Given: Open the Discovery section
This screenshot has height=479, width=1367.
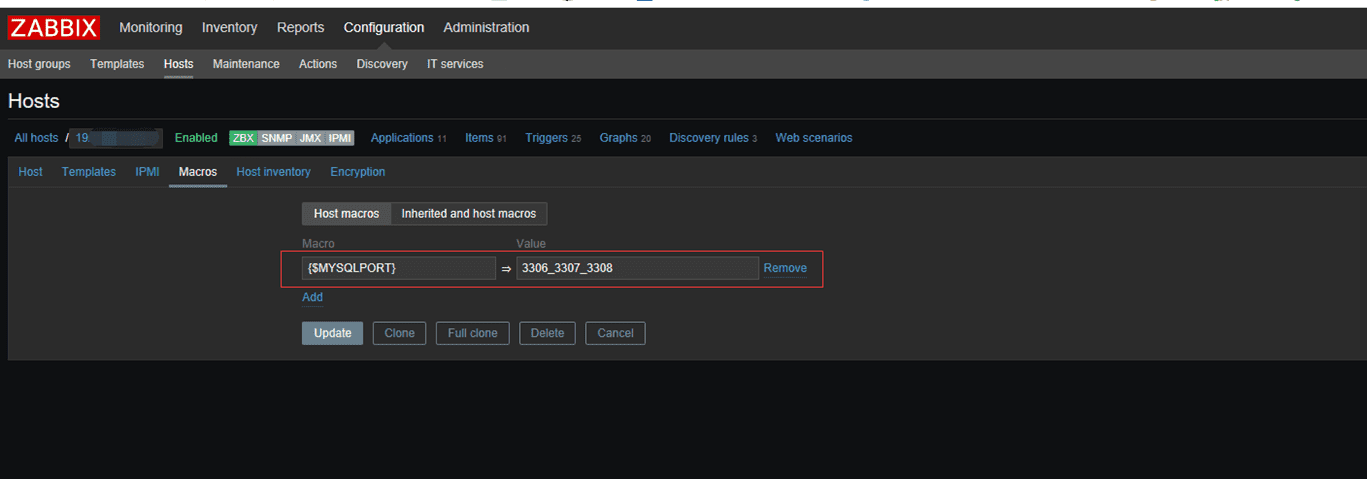Looking at the screenshot, I should [382, 64].
